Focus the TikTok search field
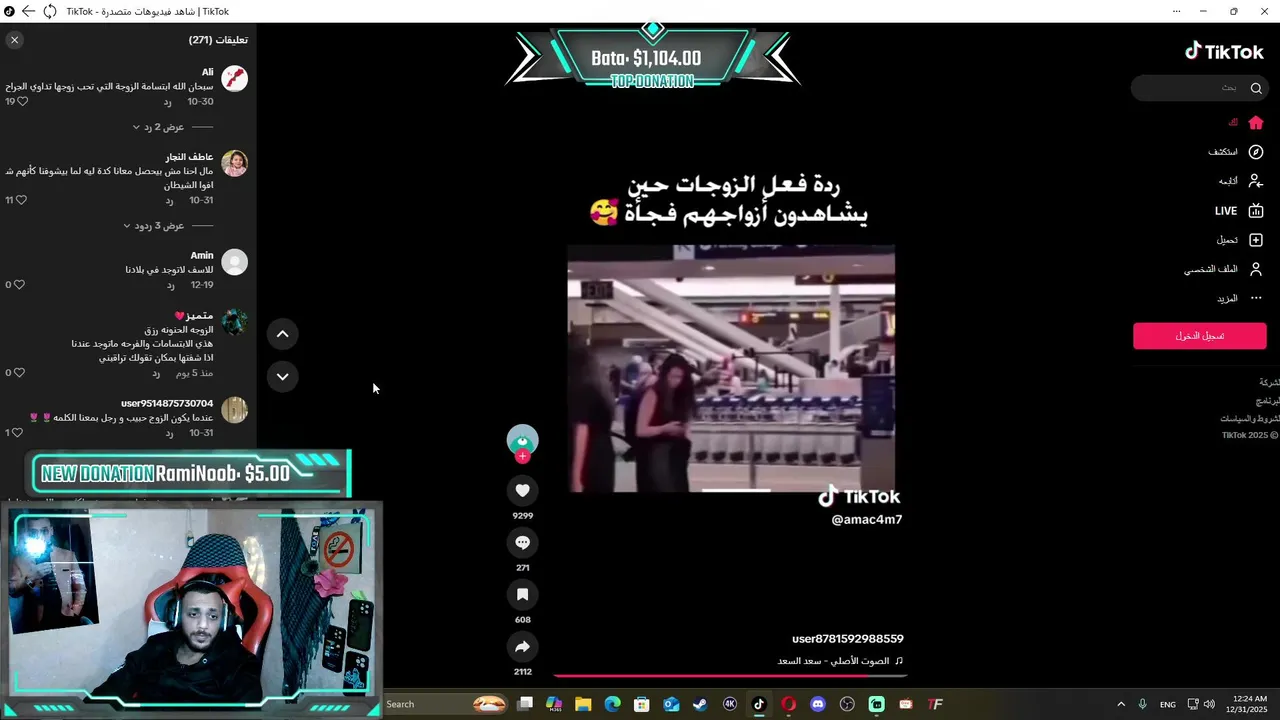Viewport: 1280px width, 720px height. click(1190, 88)
